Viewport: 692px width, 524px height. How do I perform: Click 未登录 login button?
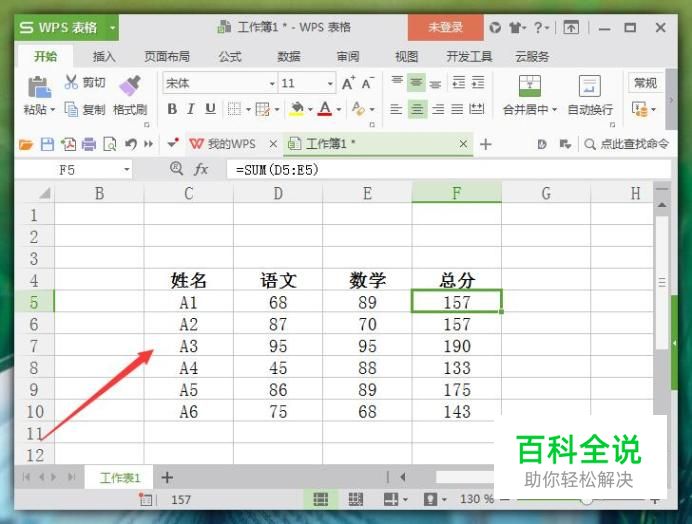(x=445, y=27)
